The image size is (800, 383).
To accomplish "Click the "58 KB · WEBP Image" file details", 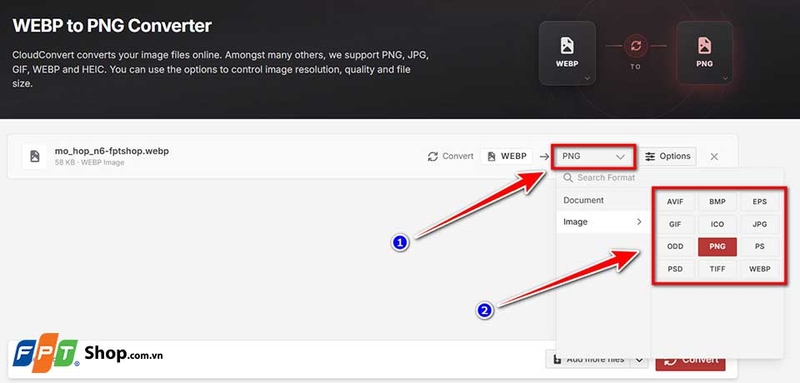I will tap(89, 163).
